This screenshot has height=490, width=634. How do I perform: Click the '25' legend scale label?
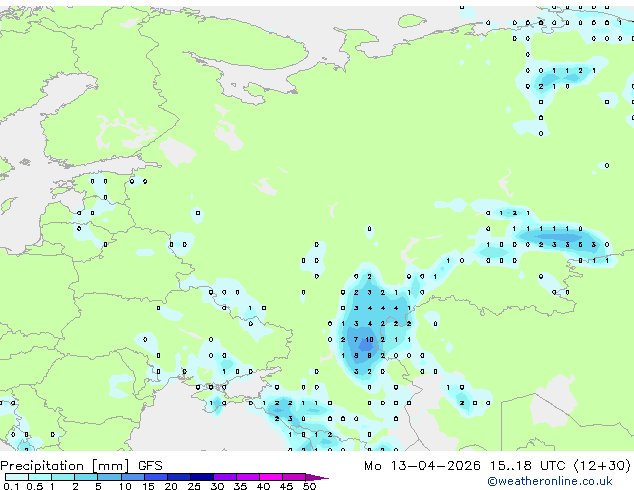[194, 486]
